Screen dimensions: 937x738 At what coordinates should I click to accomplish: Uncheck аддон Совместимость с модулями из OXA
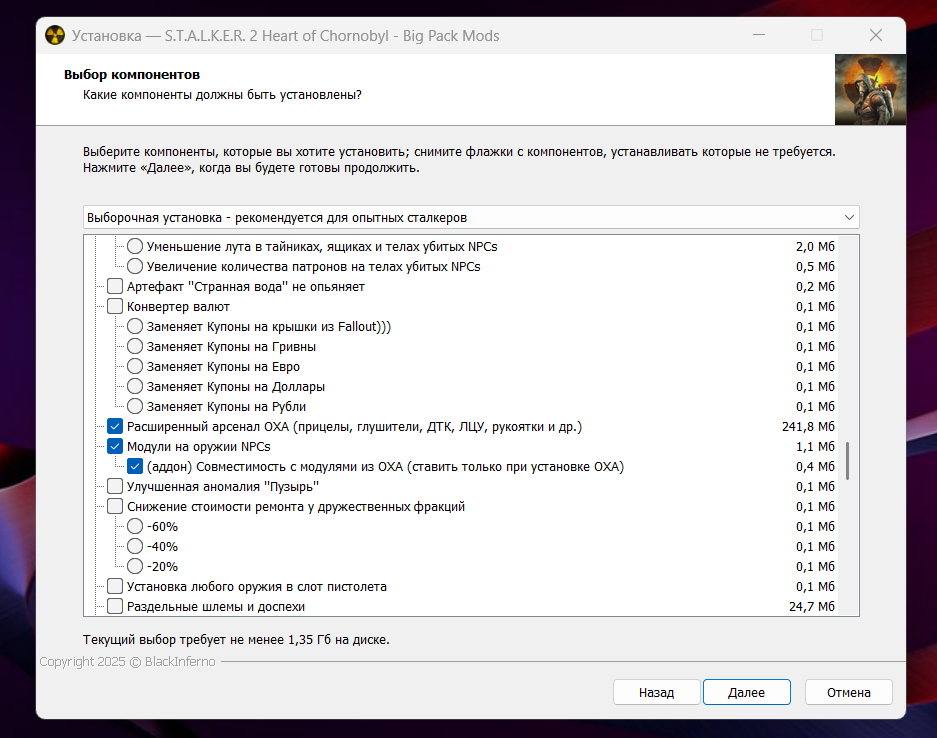click(135, 467)
